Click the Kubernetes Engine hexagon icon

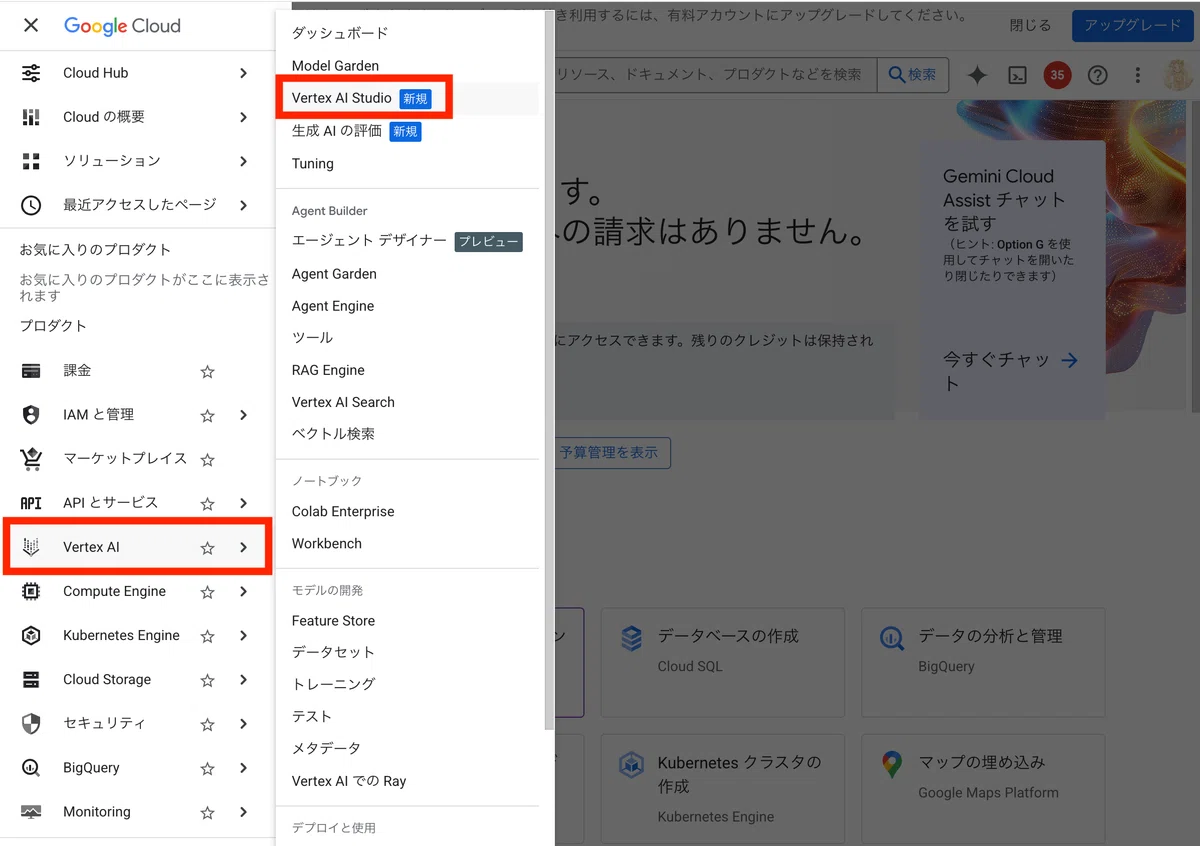31,635
